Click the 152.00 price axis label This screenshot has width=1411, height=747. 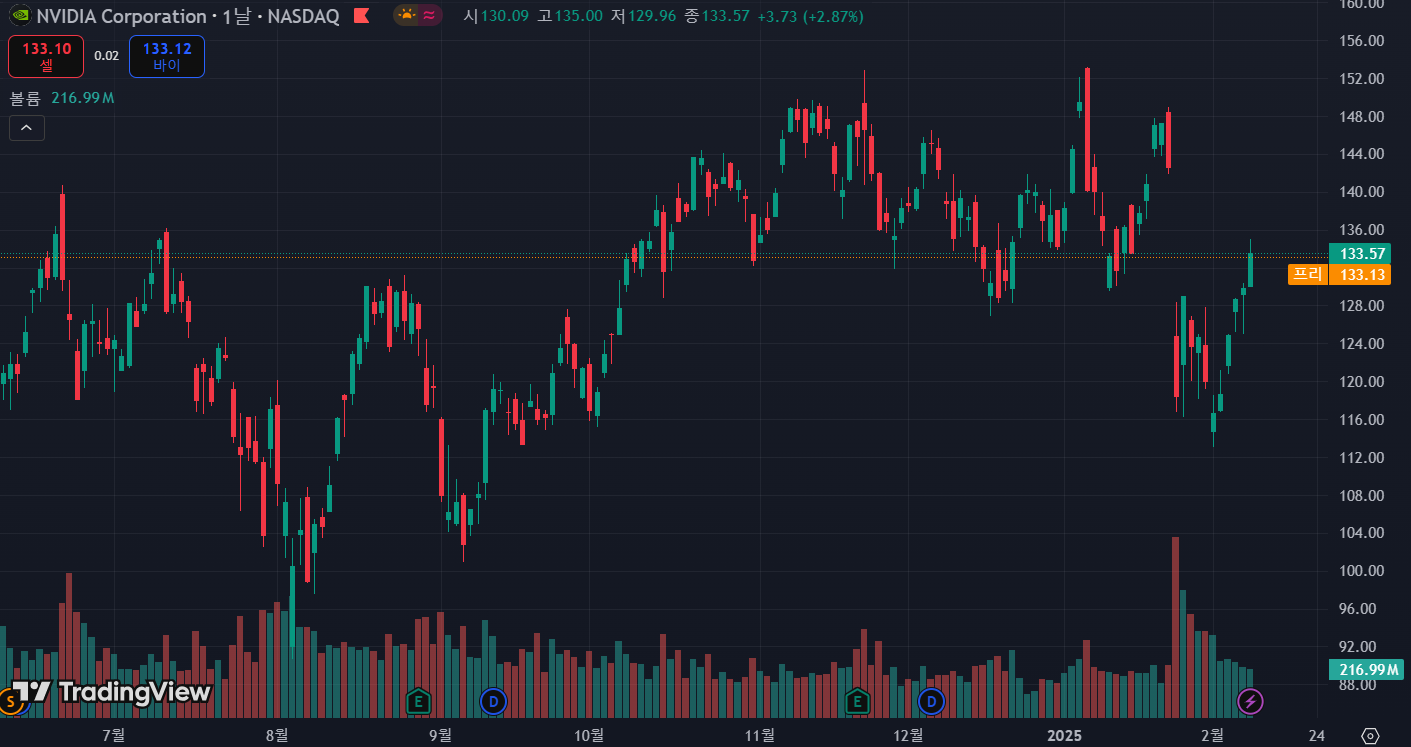click(x=1362, y=79)
